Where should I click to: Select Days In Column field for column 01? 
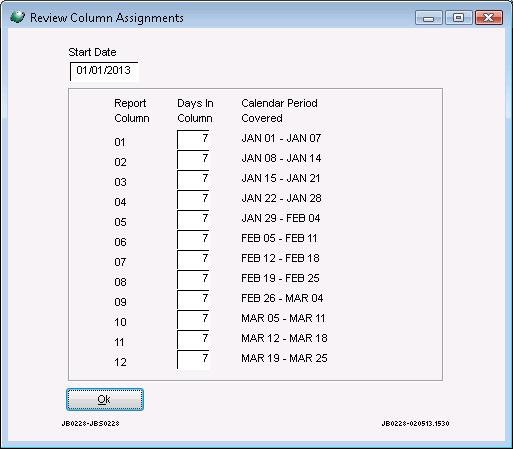tap(193, 139)
